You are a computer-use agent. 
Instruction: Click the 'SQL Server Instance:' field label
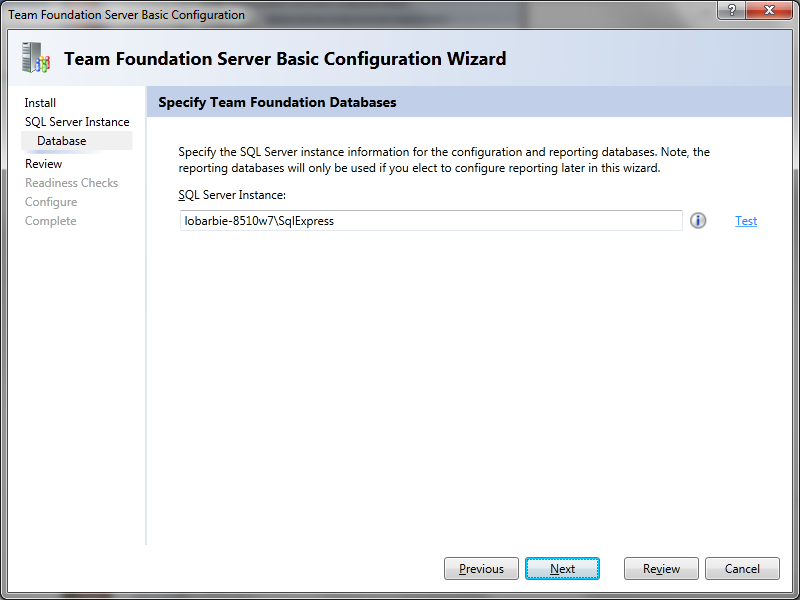pyautogui.click(x=232, y=195)
